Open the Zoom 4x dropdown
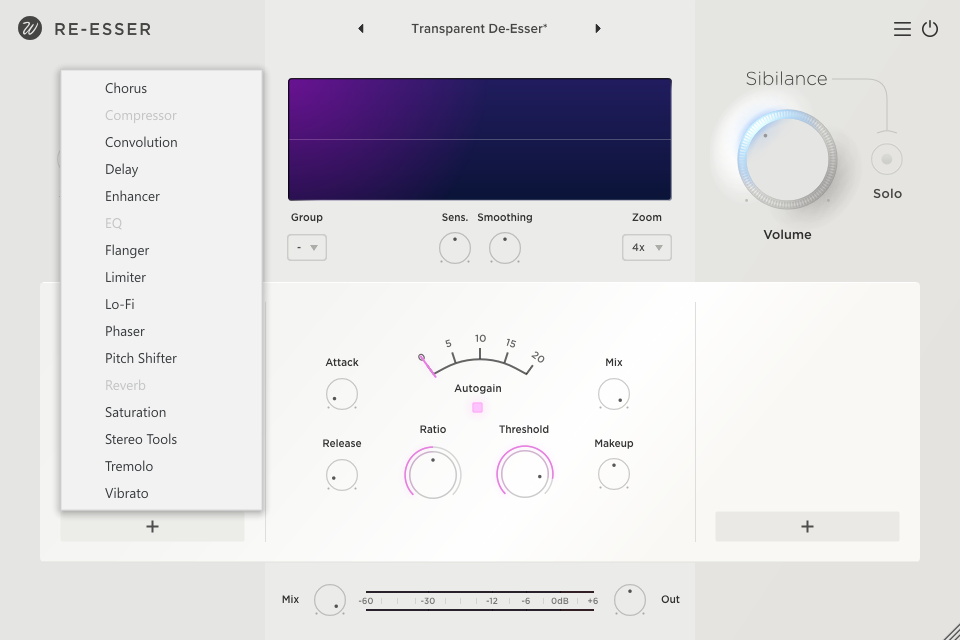Viewport: 960px width, 640px height. 646,247
